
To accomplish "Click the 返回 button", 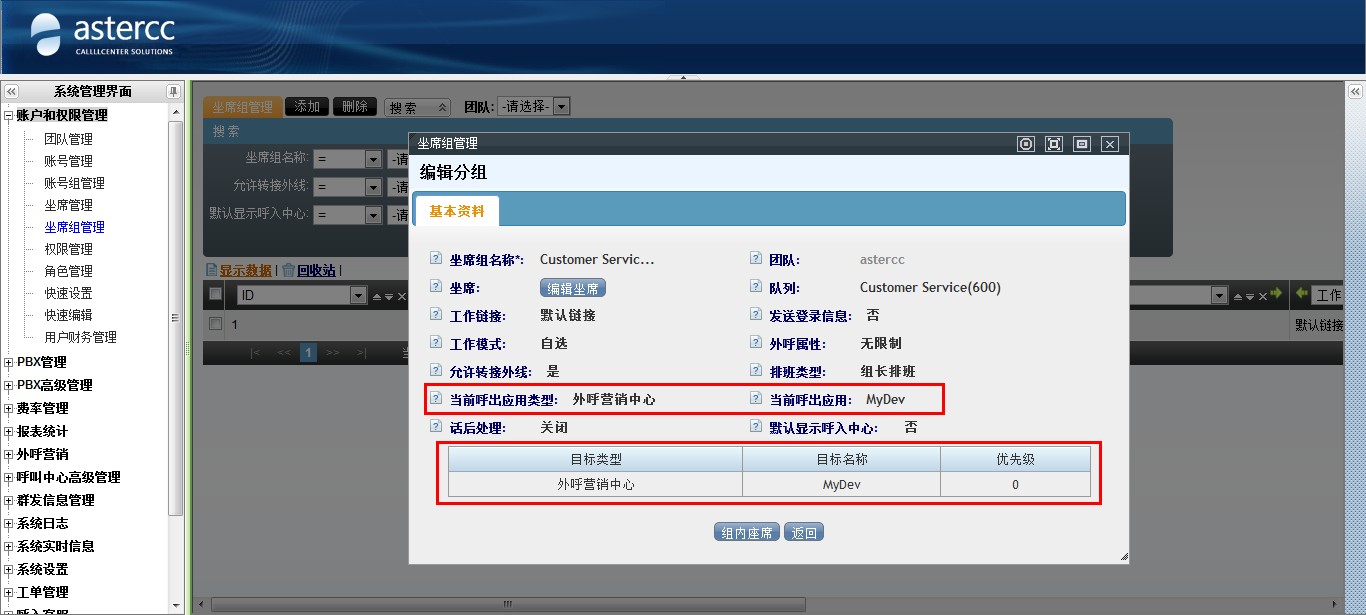I will click(804, 532).
